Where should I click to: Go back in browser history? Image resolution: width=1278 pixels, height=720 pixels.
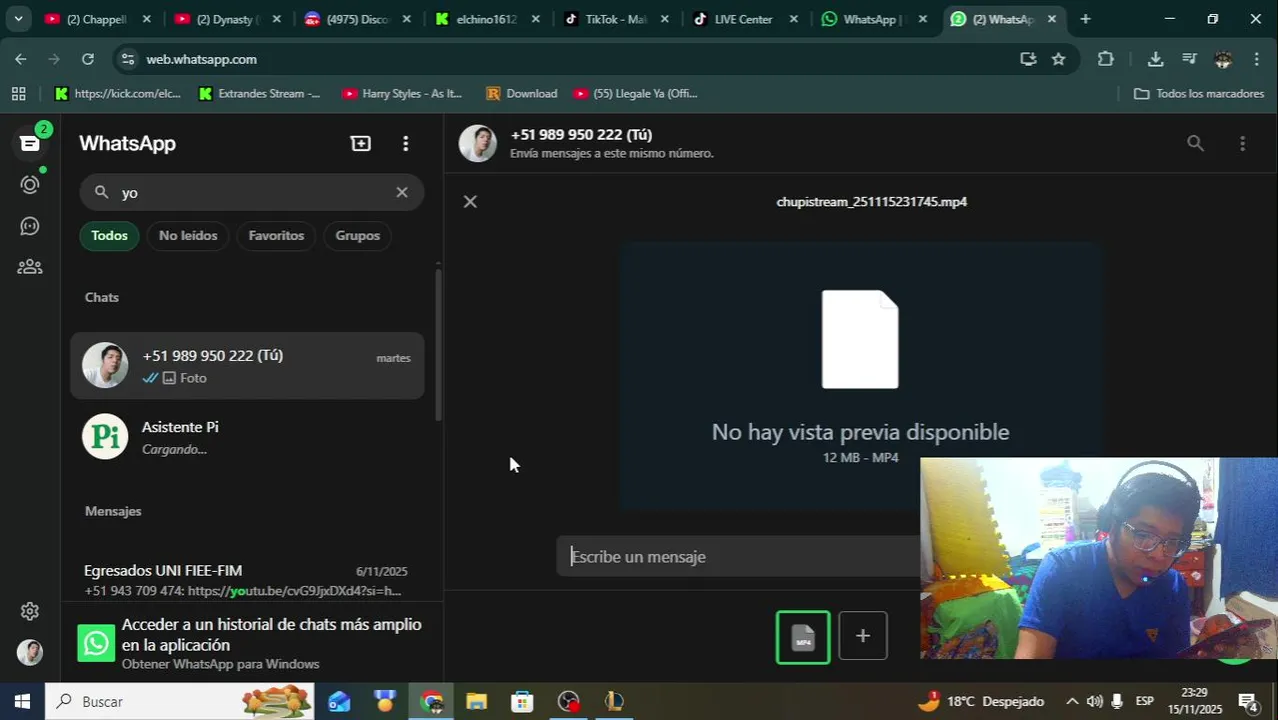tap(21, 59)
